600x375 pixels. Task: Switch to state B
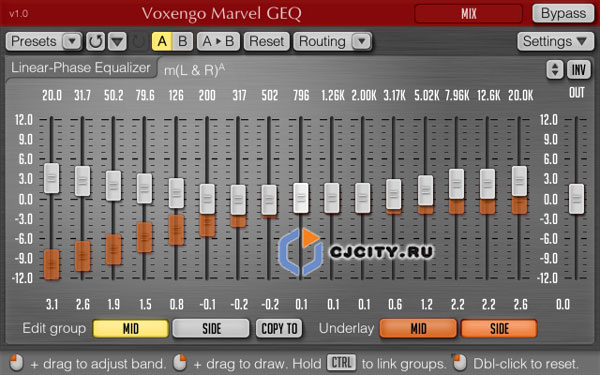point(183,41)
